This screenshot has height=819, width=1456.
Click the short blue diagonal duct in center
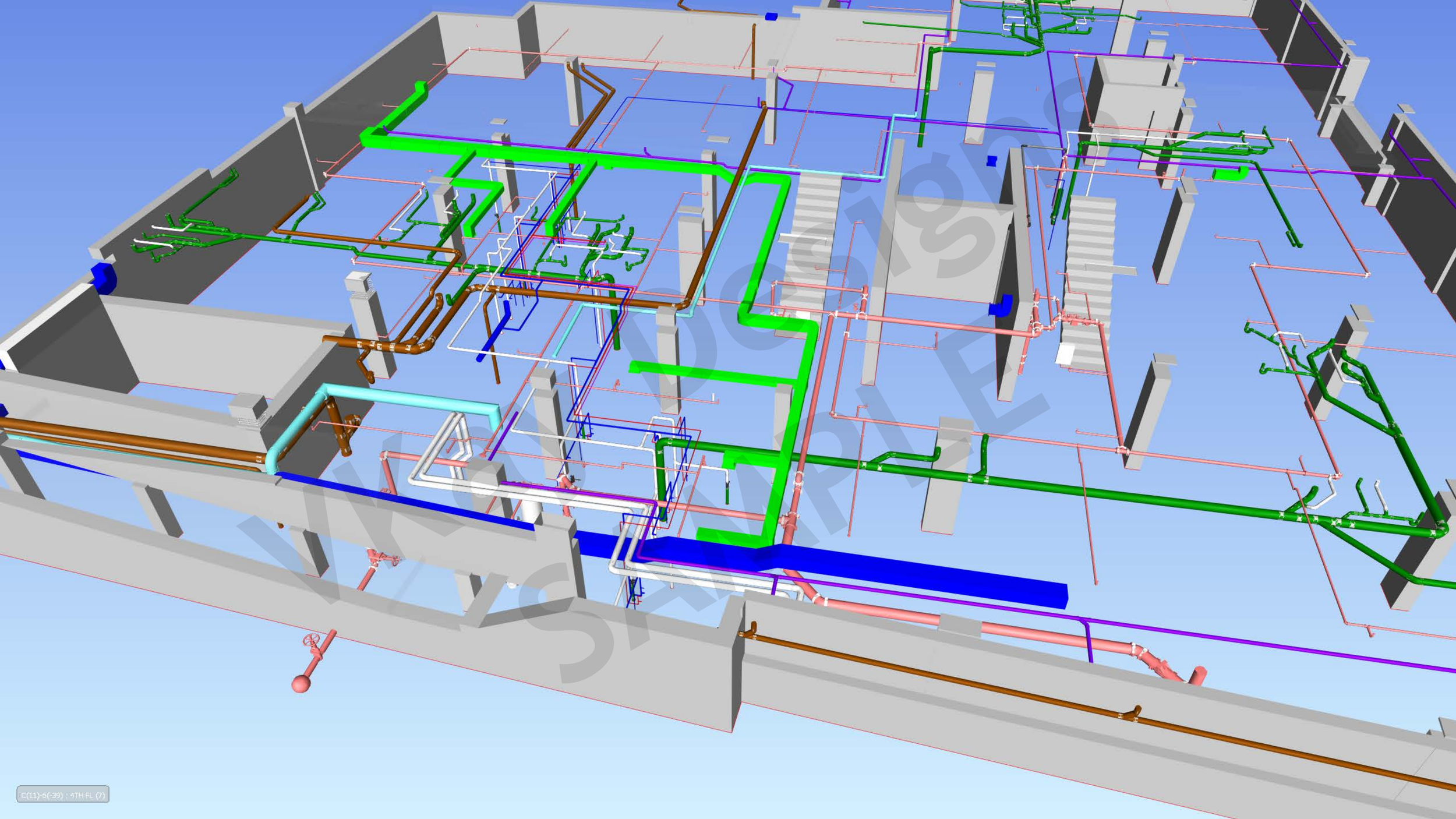[494, 339]
